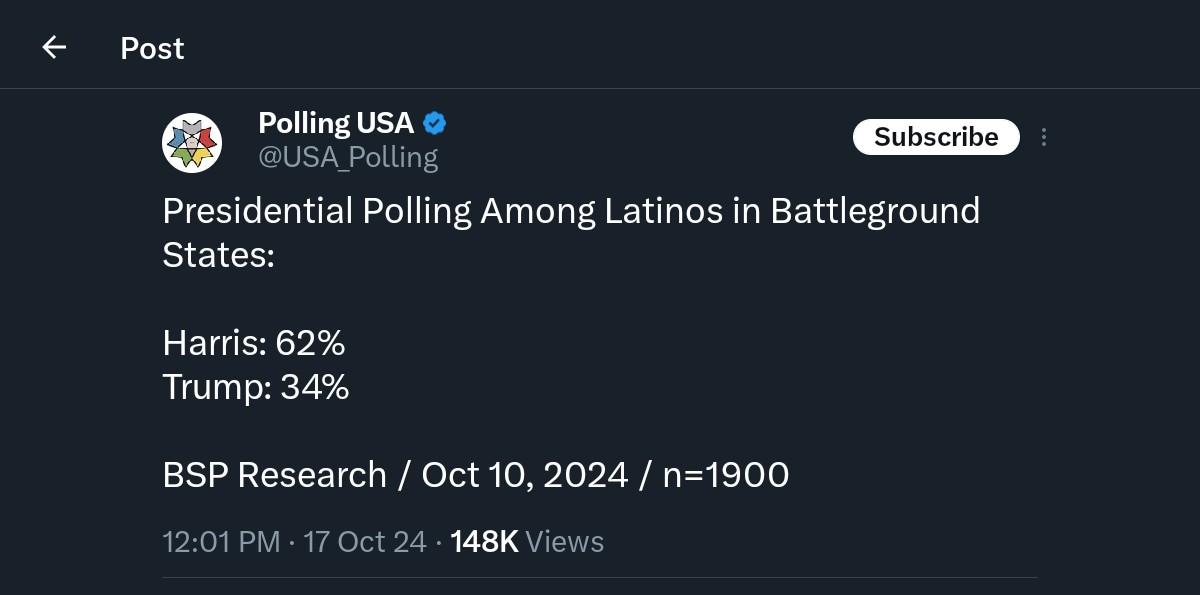Click the Views label beside 148K

click(x=565, y=542)
